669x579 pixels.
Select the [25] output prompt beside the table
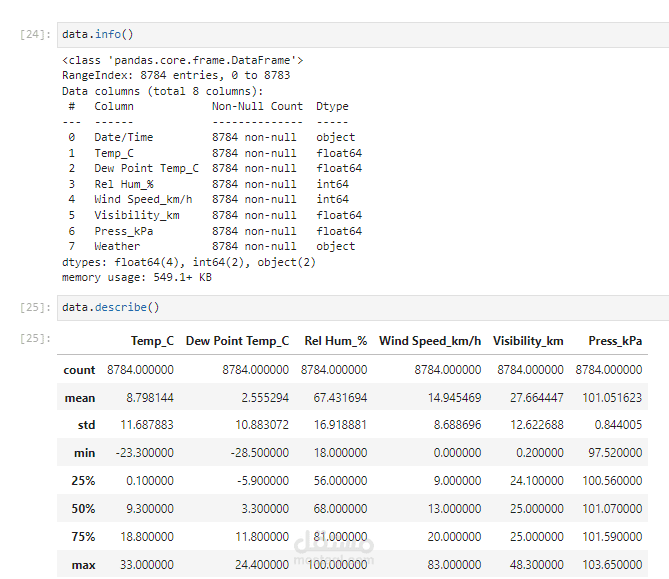tap(35, 339)
